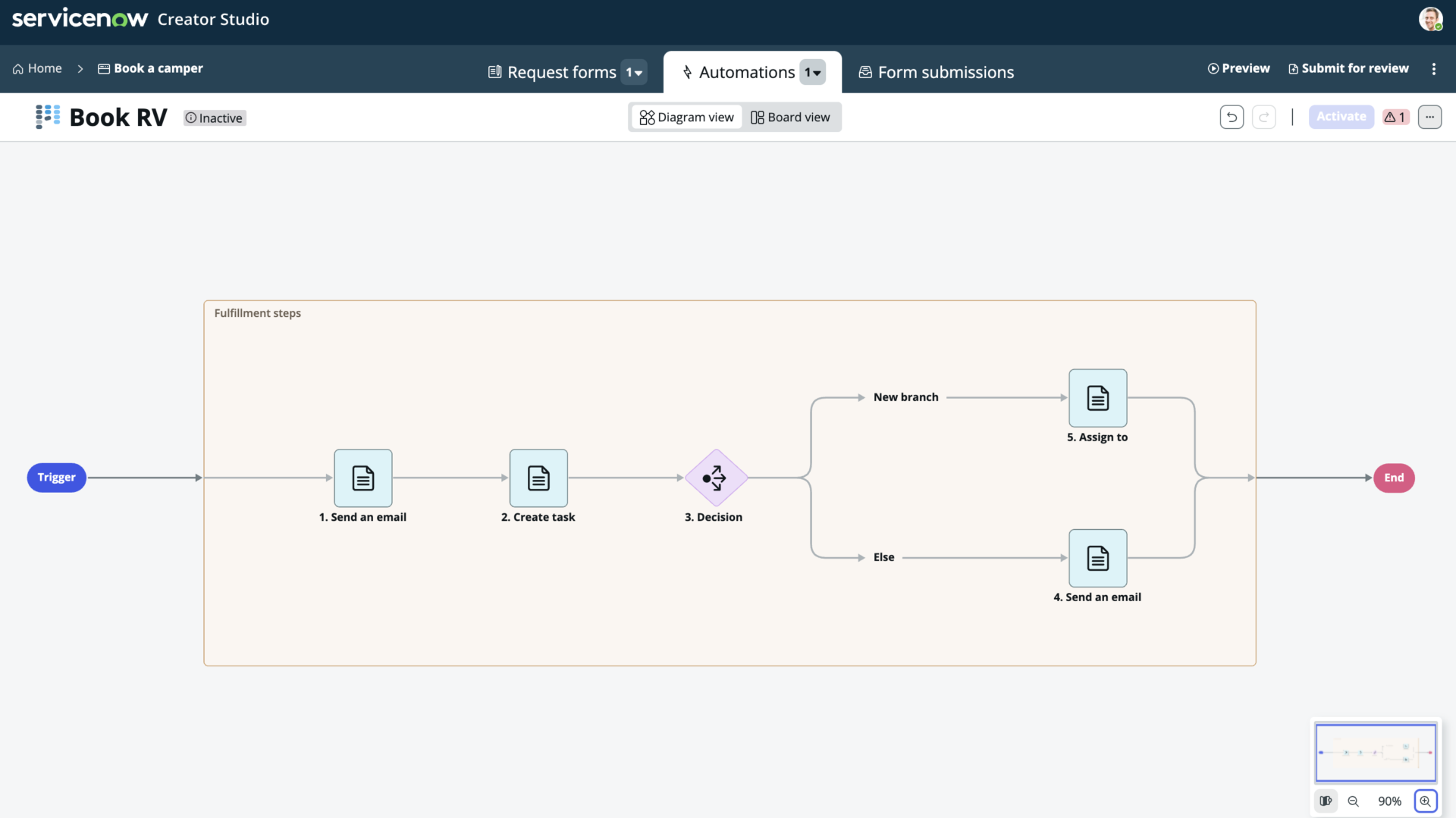Click the Preview button
Viewport: 1456px width, 818px height.
(1239, 68)
